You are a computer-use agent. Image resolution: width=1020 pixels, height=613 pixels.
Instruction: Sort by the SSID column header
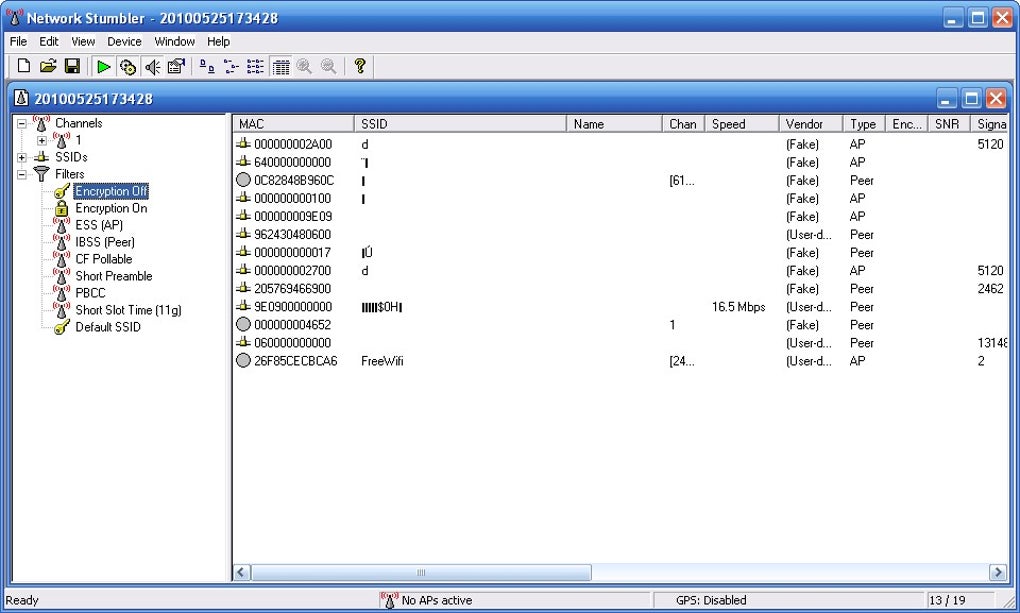point(460,124)
